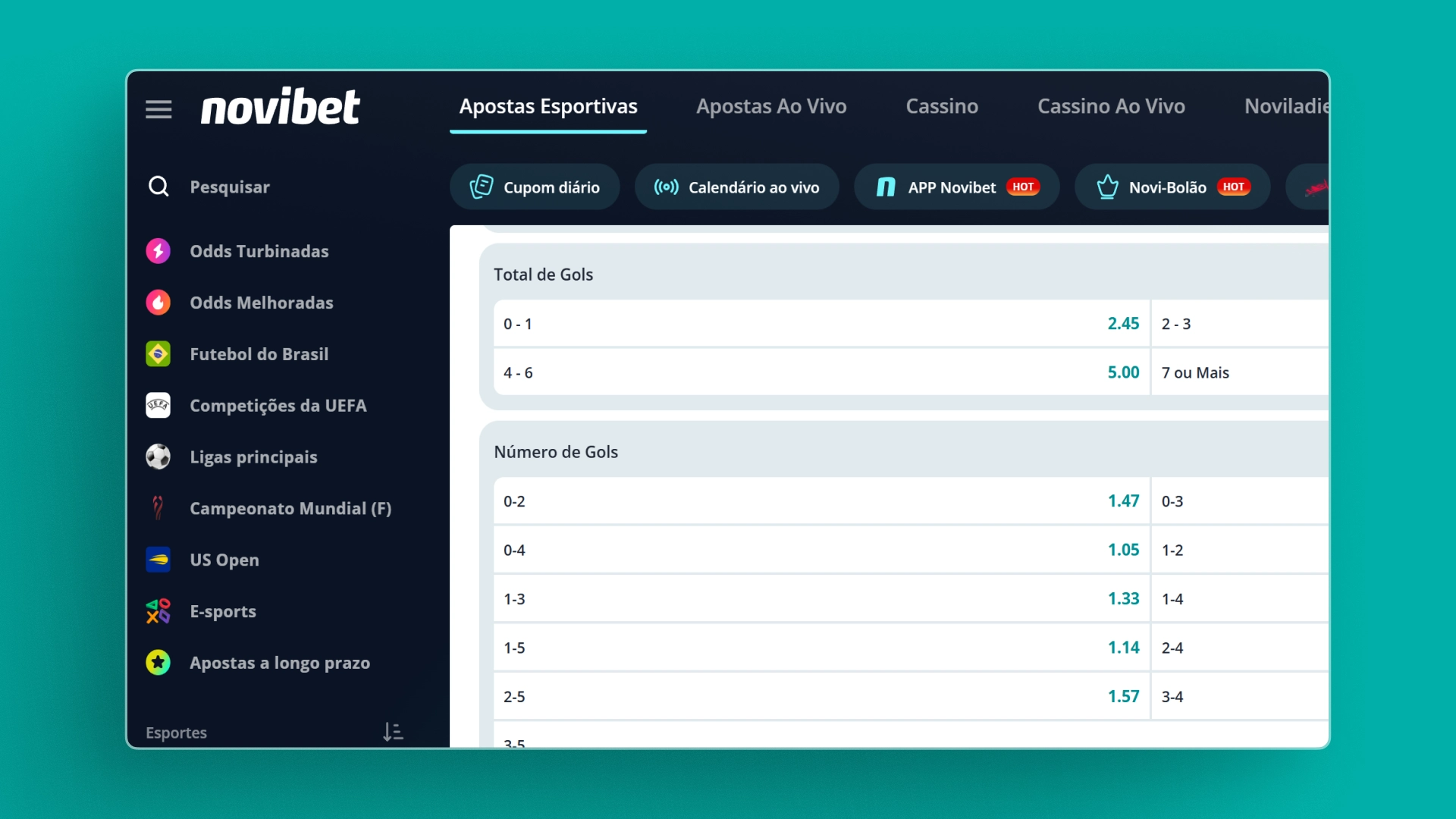
Task: Open the hamburger menu
Action: (x=158, y=109)
